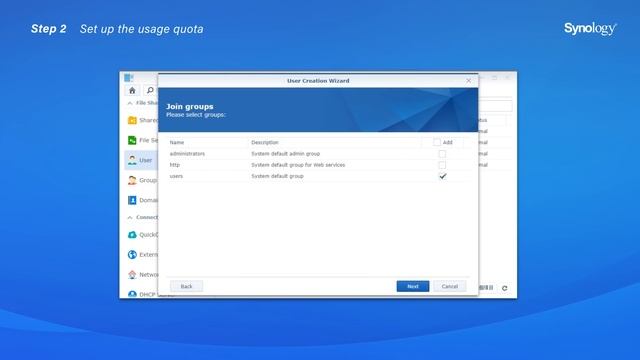
Task: Open File Services via its green icon
Action: coord(132,140)
